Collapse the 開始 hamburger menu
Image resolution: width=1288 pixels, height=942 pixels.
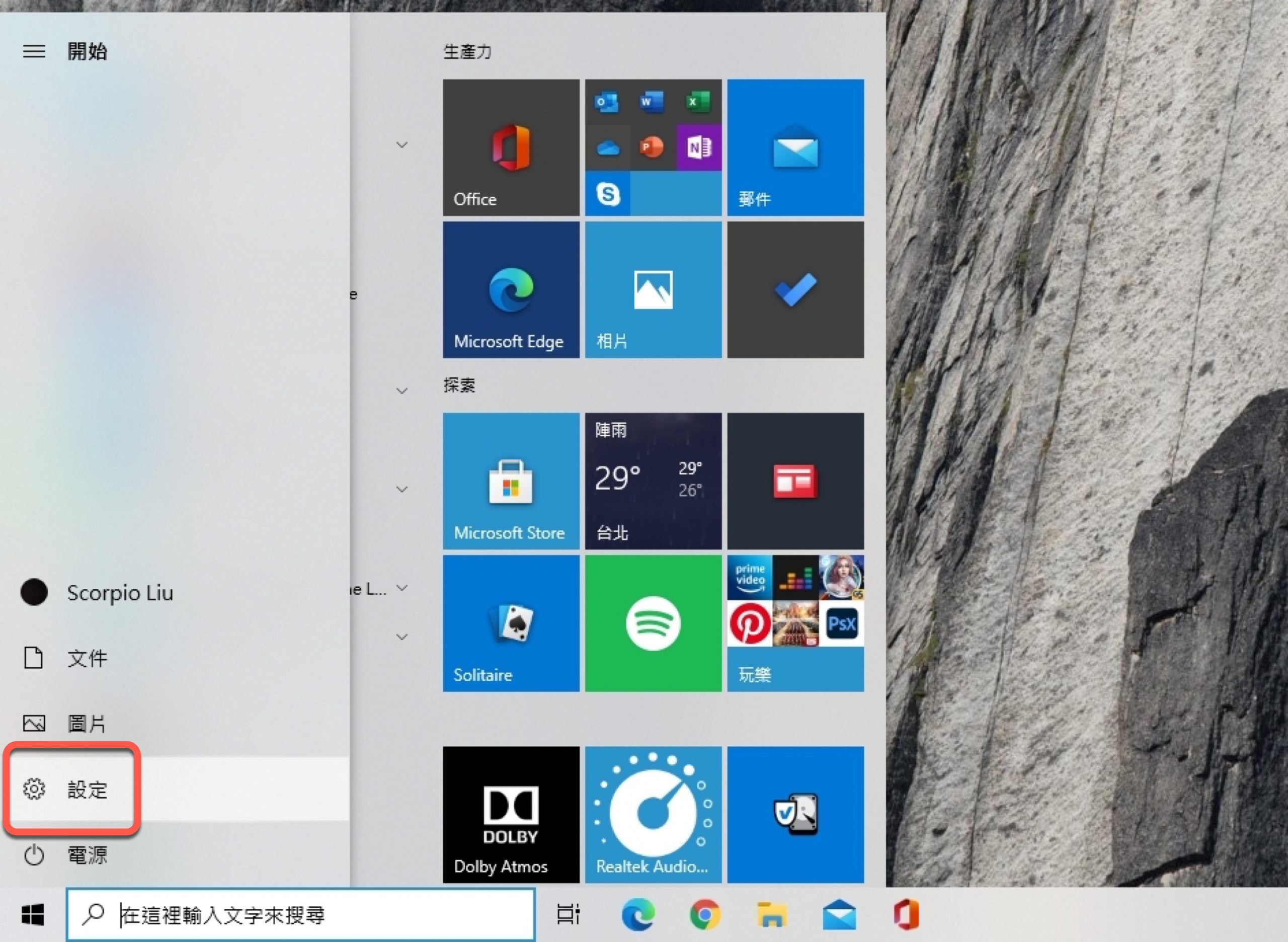coord(34,51)
